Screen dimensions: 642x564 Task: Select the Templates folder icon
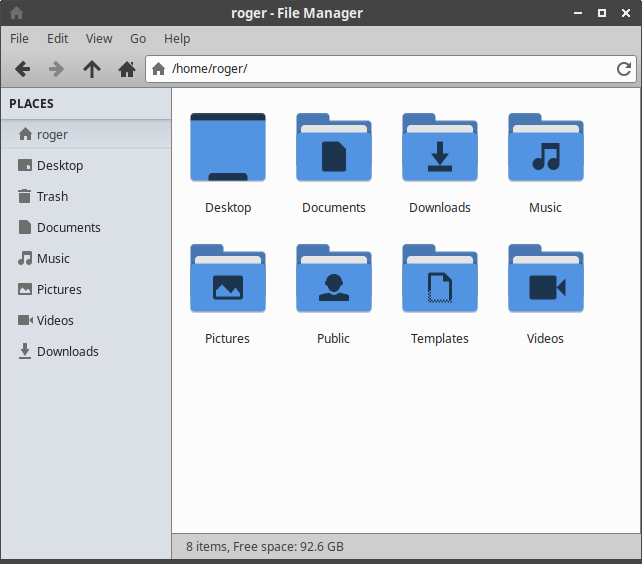[x=439, y=279]
